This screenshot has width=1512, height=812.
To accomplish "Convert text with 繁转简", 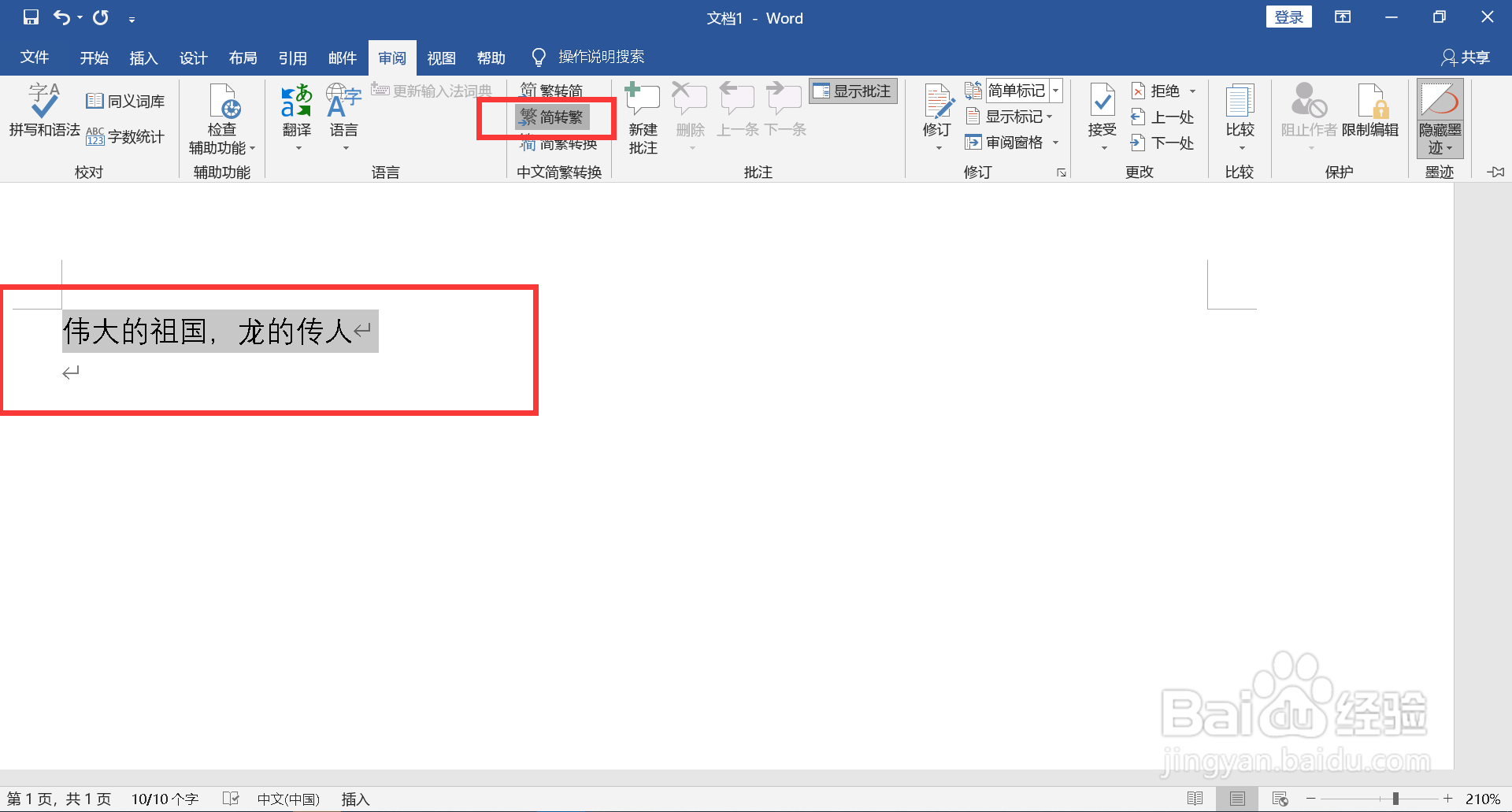I will coord(552,91).
